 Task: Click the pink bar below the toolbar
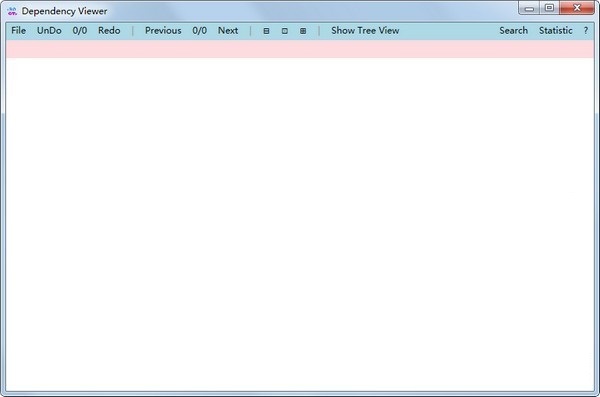pos(300,49)
